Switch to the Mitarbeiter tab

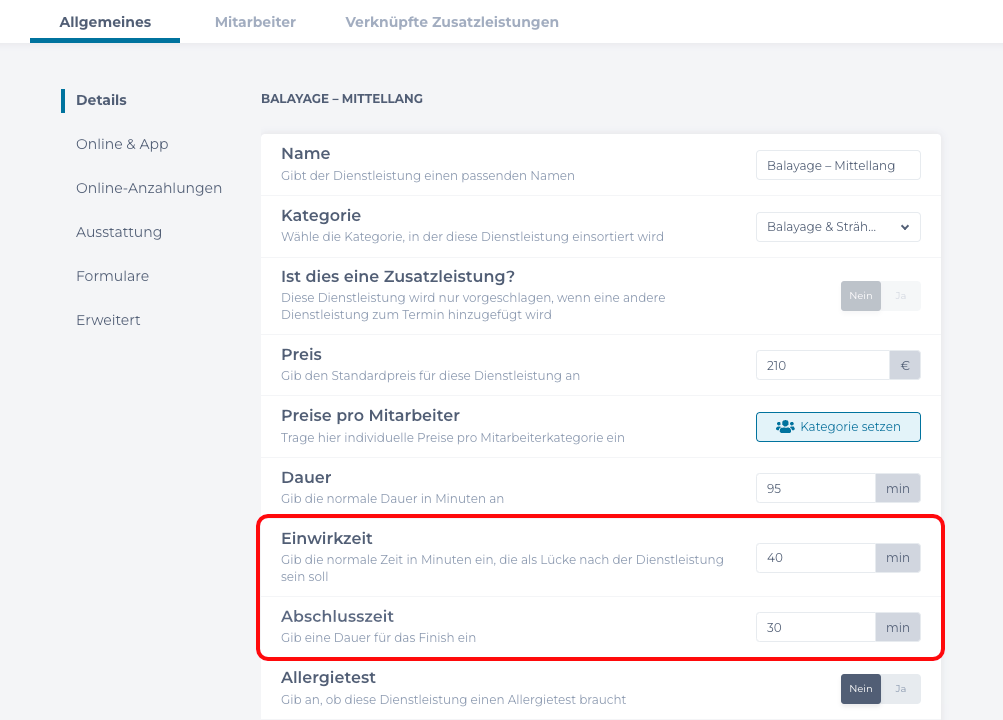click(254, 21)
